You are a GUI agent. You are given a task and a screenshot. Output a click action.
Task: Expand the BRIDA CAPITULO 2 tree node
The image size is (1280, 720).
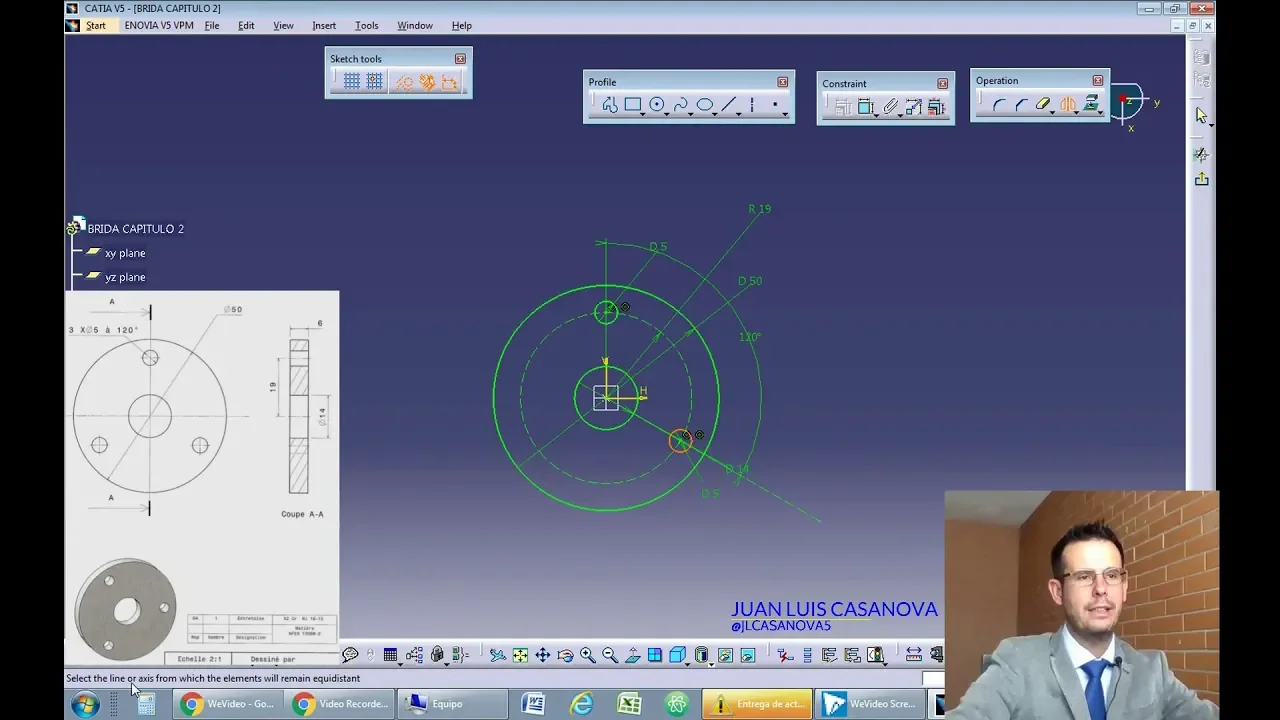point(72,229)
